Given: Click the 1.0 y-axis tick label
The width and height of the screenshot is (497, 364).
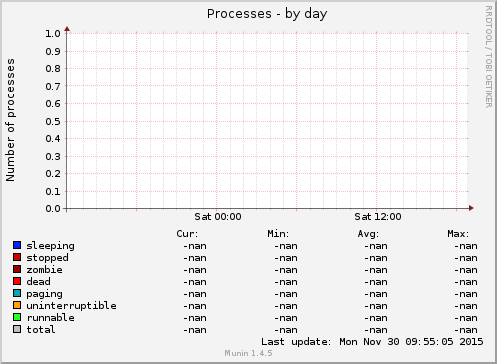Looking at the screenshot, I should click(x=53, y=34).
